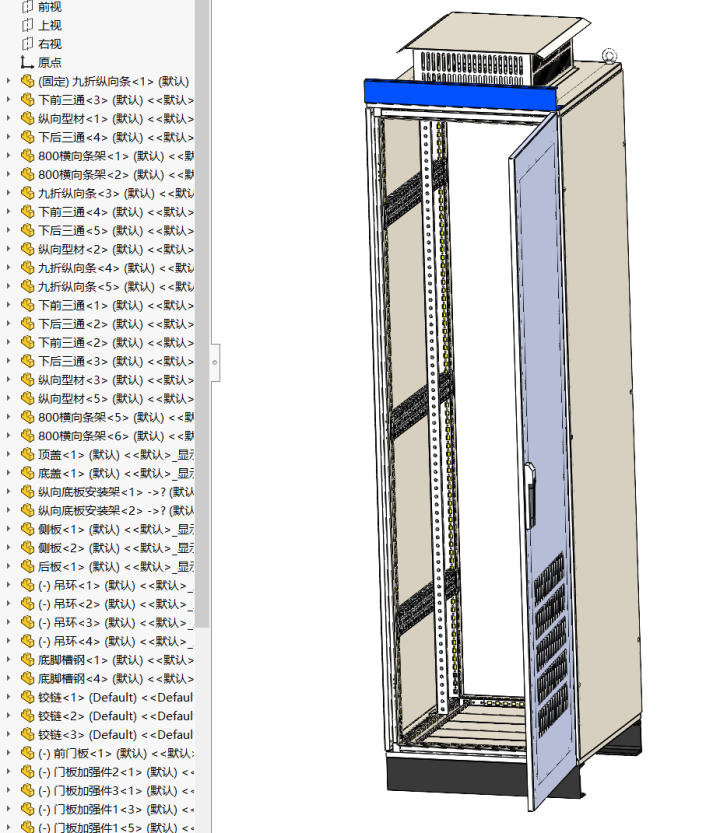
Task: Select the blue top beam in model
Action: pyautogui.click(x=462, y=95)
